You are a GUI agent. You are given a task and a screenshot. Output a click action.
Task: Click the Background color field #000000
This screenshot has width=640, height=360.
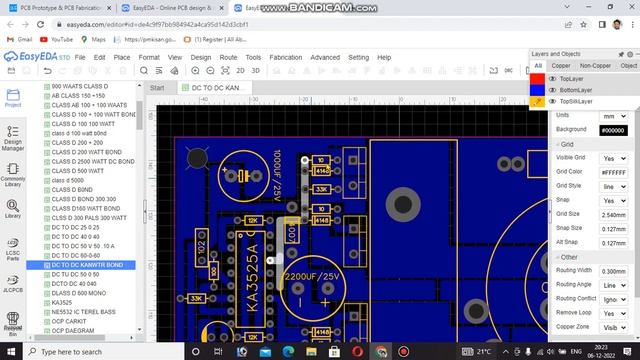613,131
